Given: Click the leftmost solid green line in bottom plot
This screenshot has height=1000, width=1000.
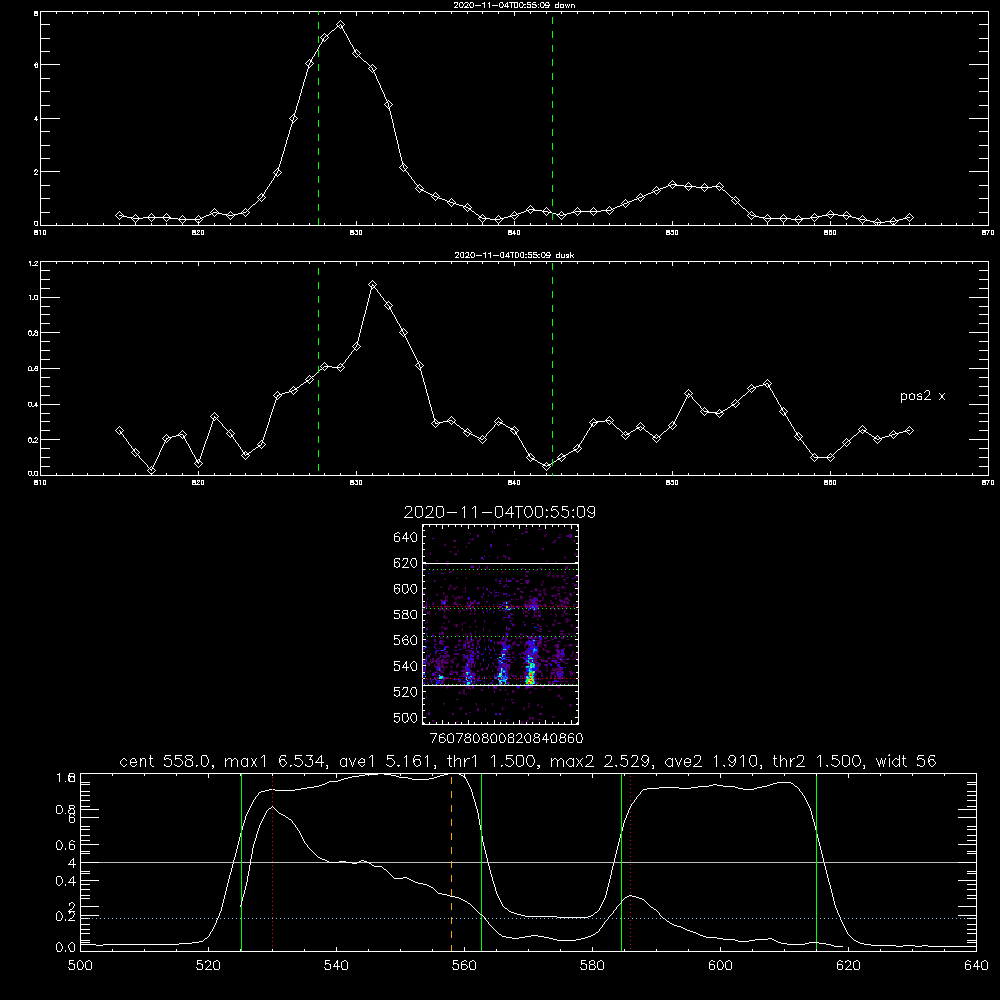Looking at the screenshot, I should coord(241,862).
